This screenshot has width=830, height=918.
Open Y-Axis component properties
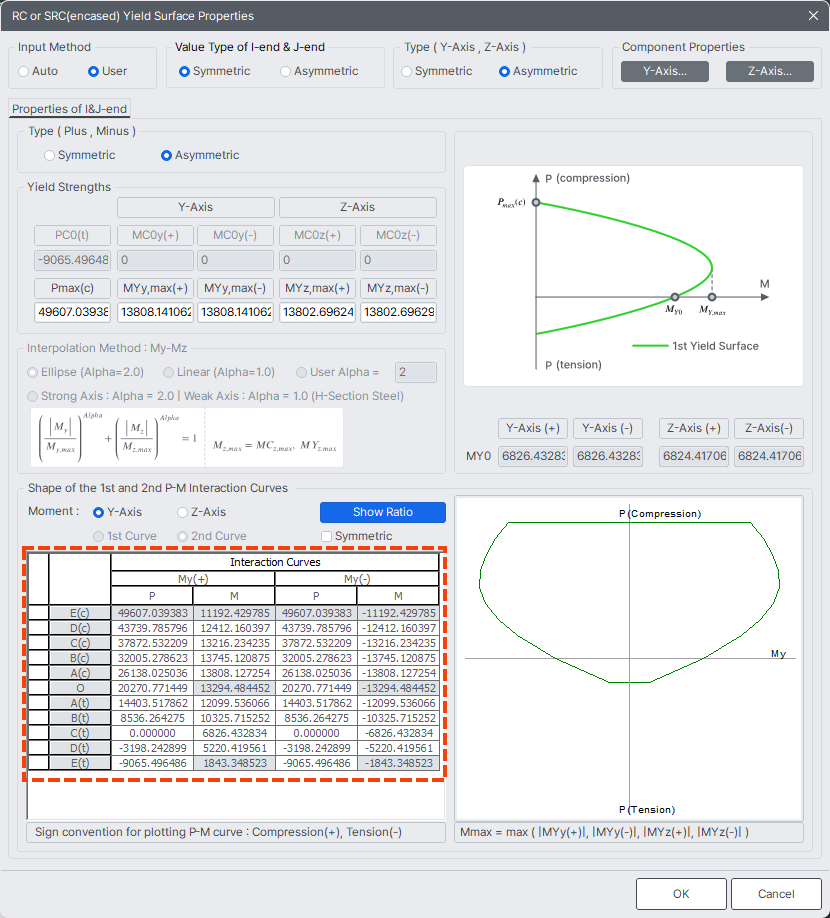664,71
